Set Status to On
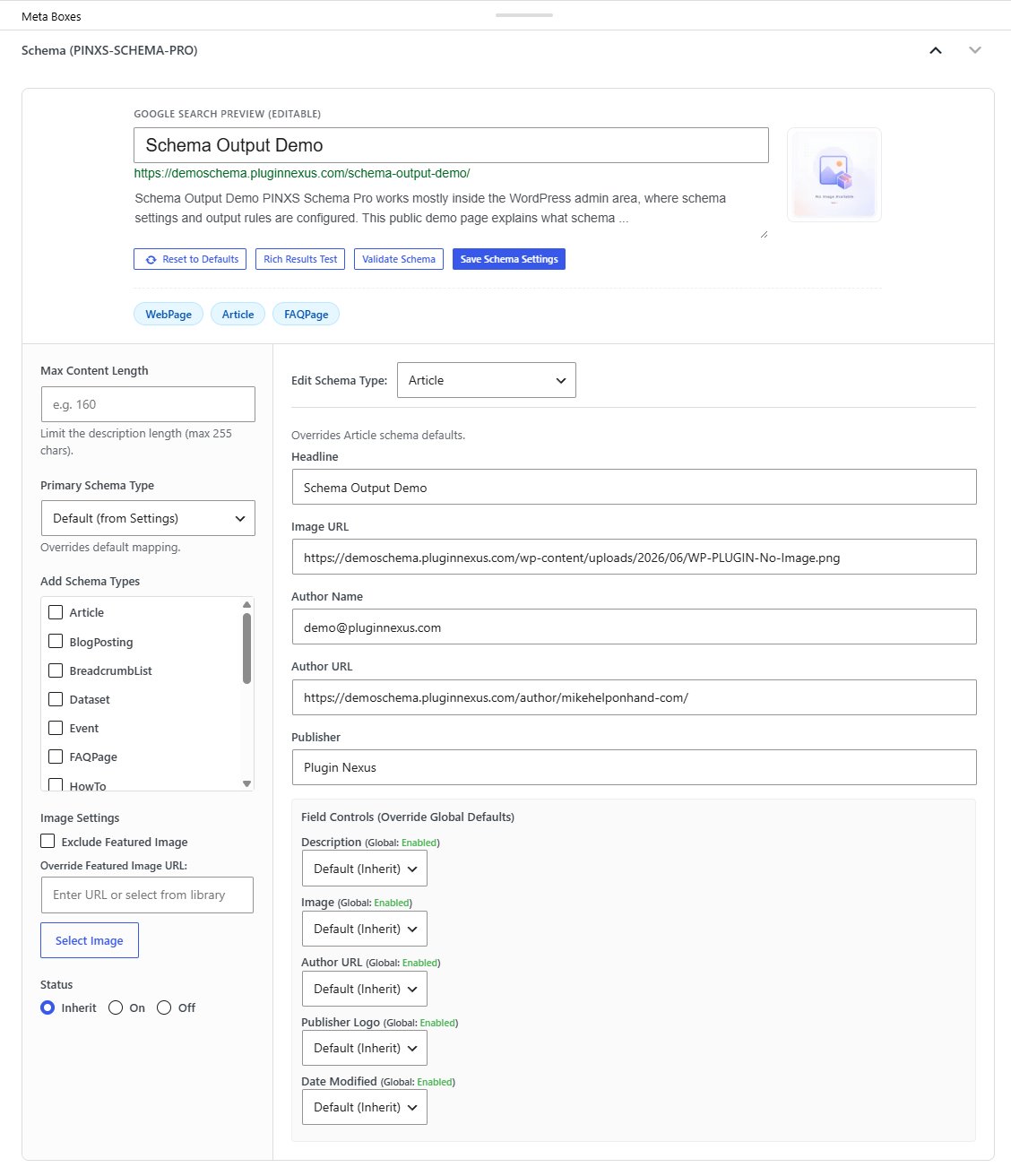 click(x=116, y=1007)
